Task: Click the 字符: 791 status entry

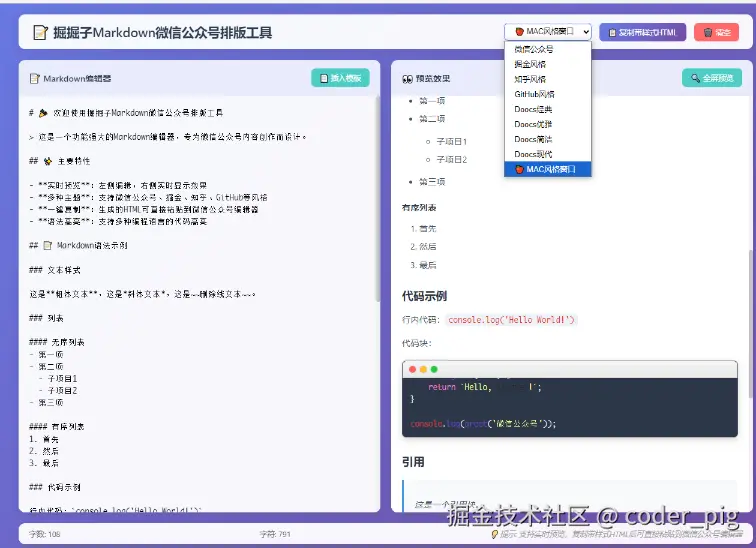Action: tap(275, 534)
